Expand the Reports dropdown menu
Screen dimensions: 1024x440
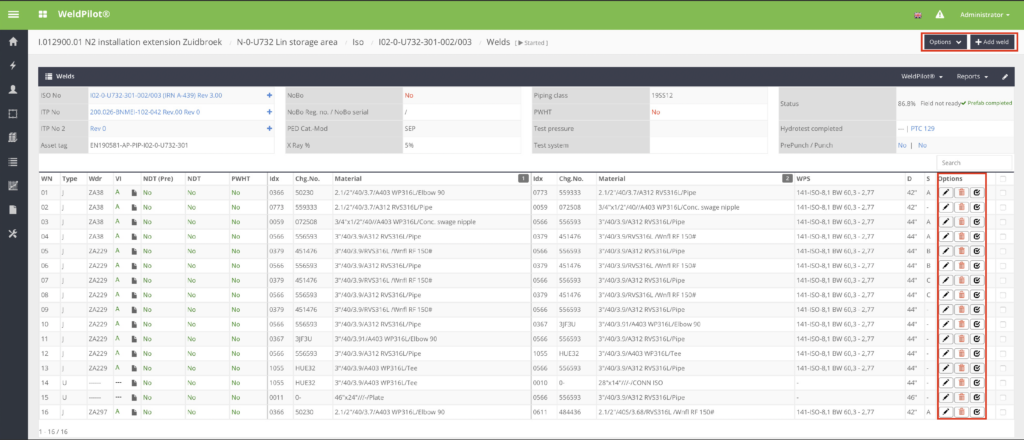(971, 75)
